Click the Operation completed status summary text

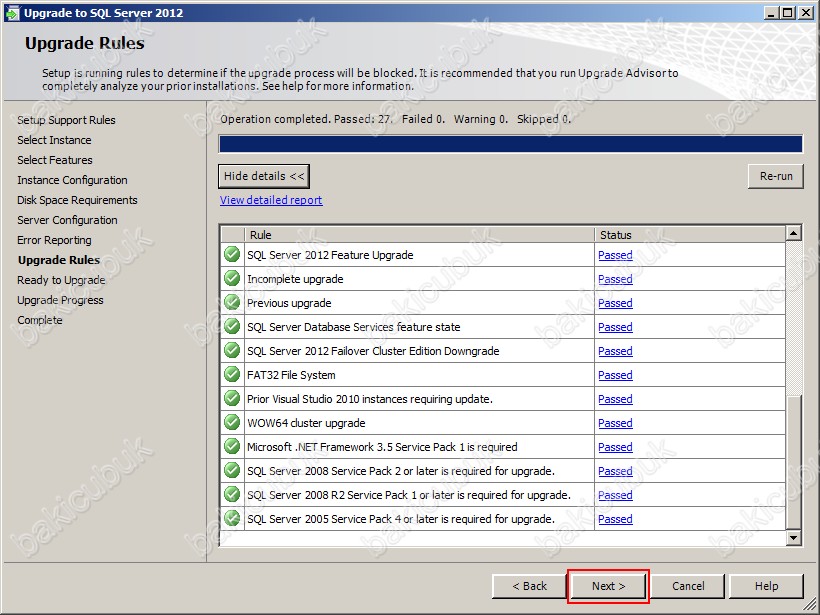coord(395,119)
